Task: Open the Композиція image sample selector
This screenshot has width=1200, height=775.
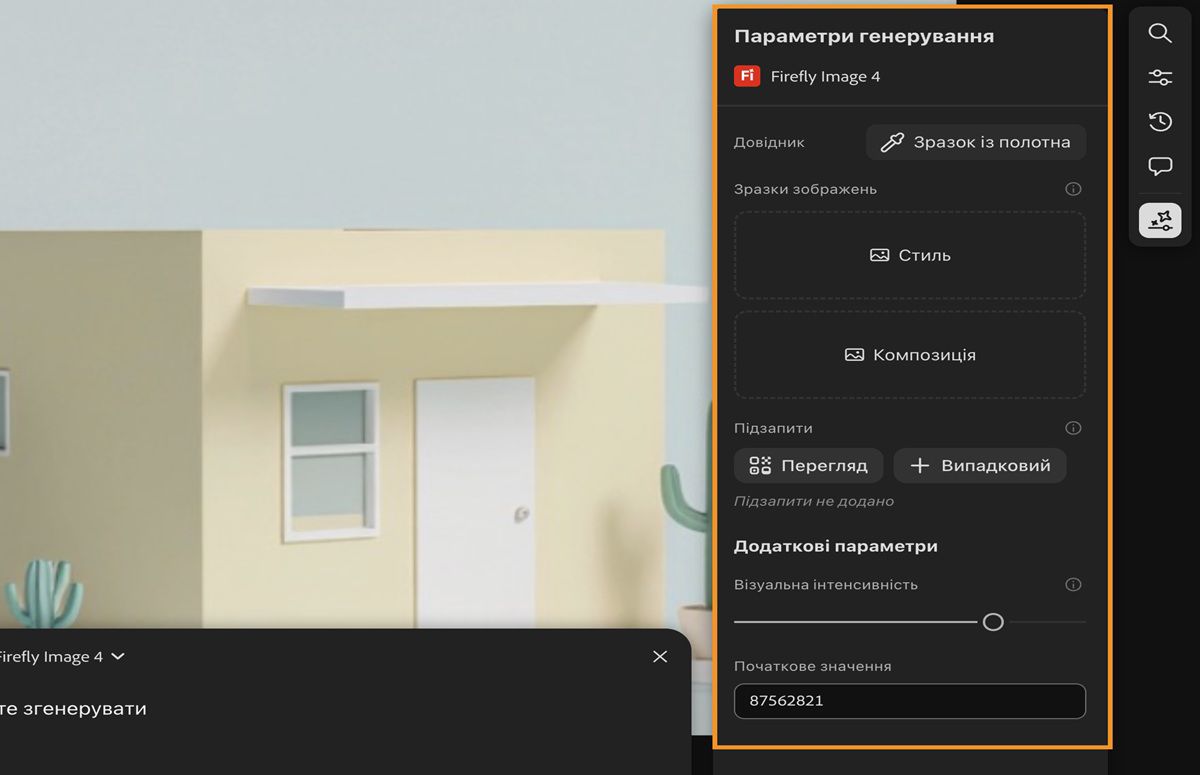Action: (x=909, y=354)
